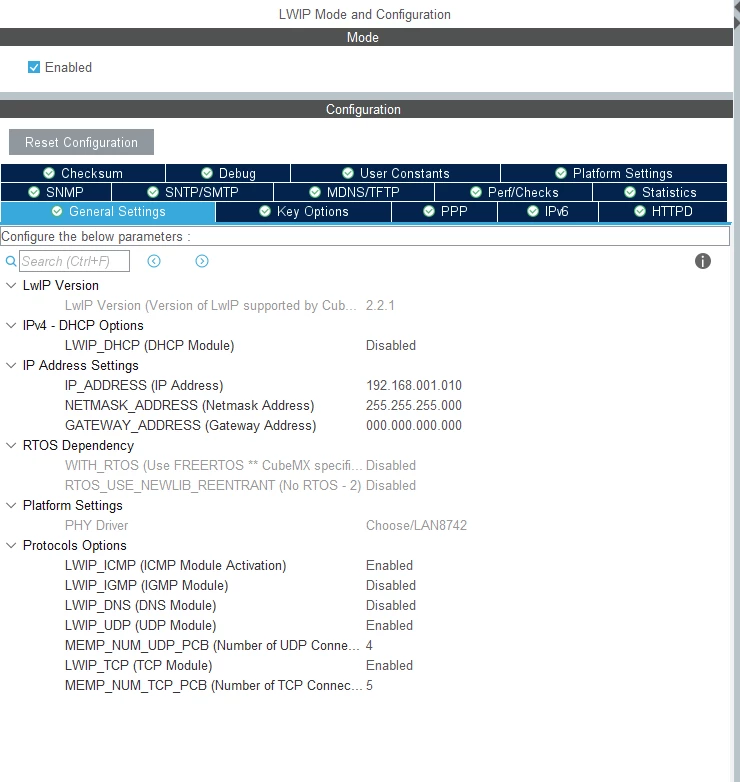Click the search magnifier icon
The height and width of the screenshot is (782, 740).
[11, 261]
